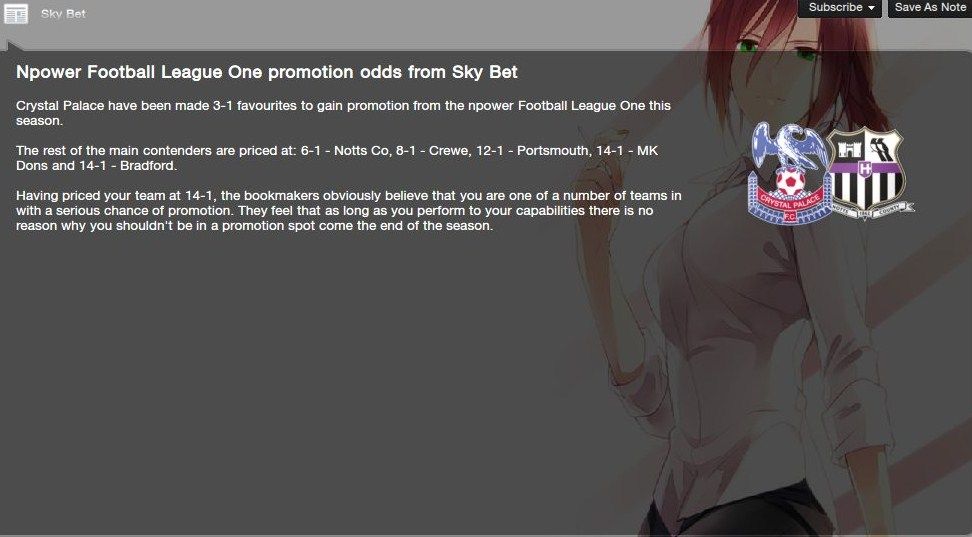This screenshot has height=537, width=972.
Task: Click the 6-1 odds before Notts Co
Action: click(x=311, y=151)
